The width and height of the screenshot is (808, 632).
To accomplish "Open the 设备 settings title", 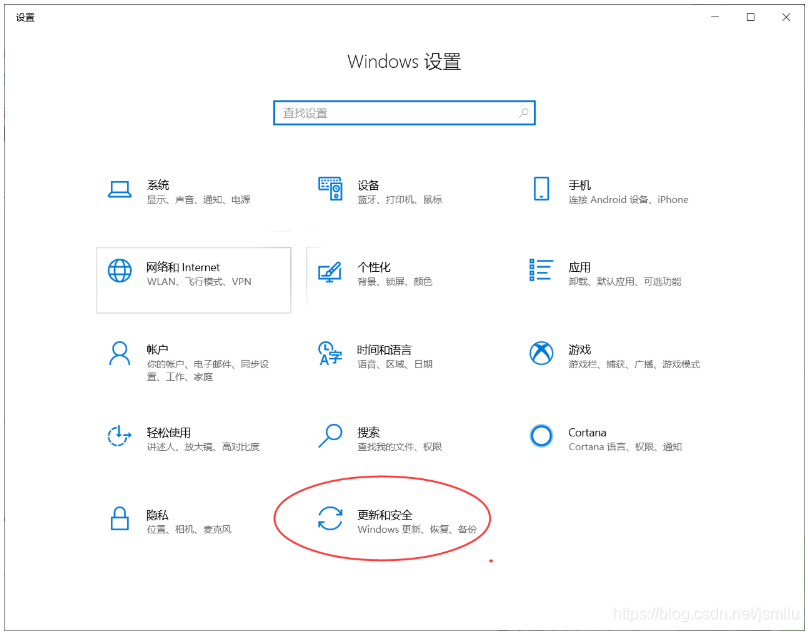I will point(368,185).
